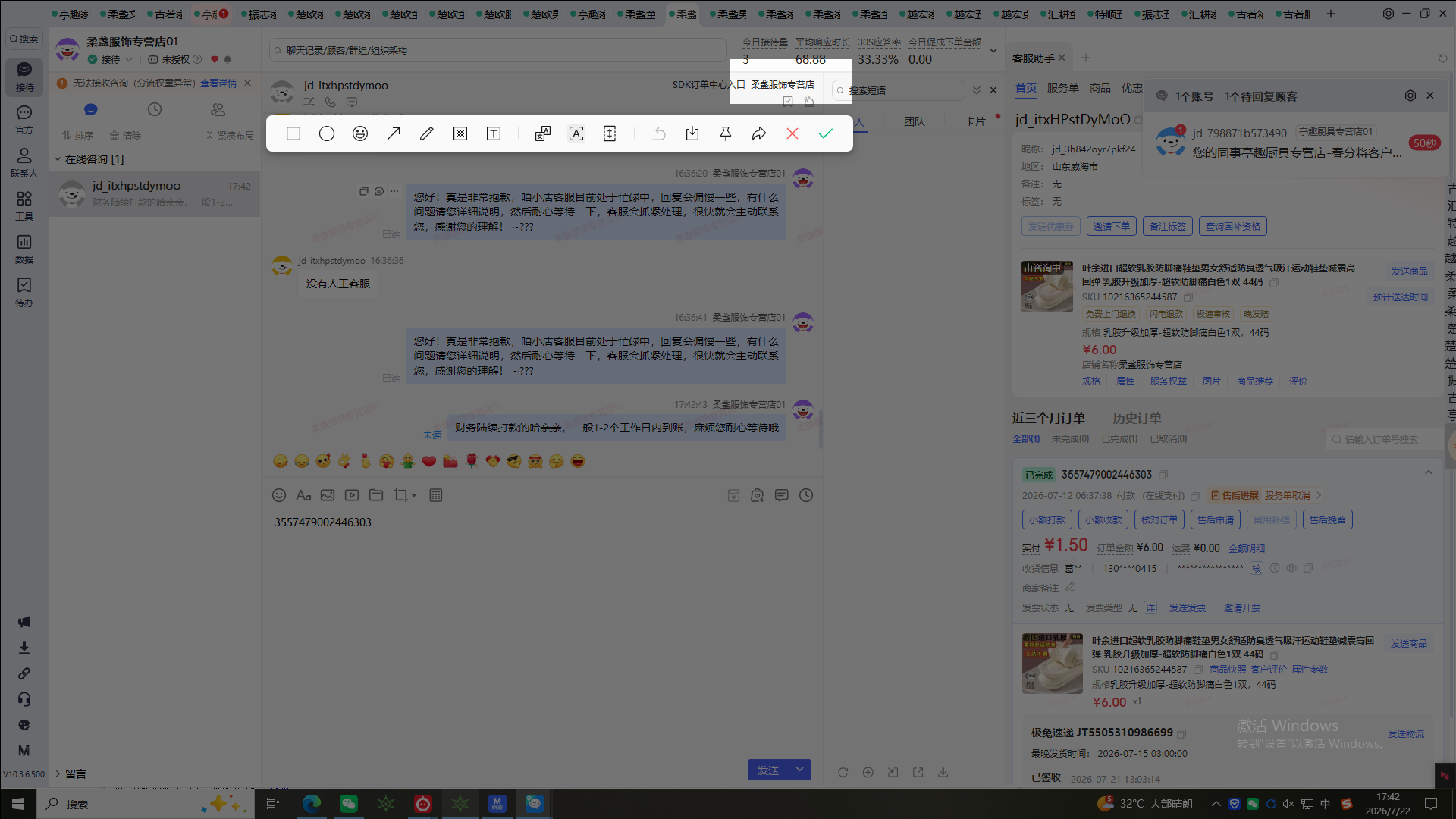The height and width of the screenshot is (819, 1456).
Task: Open font settings Aa icon
Action: [303, 495]
